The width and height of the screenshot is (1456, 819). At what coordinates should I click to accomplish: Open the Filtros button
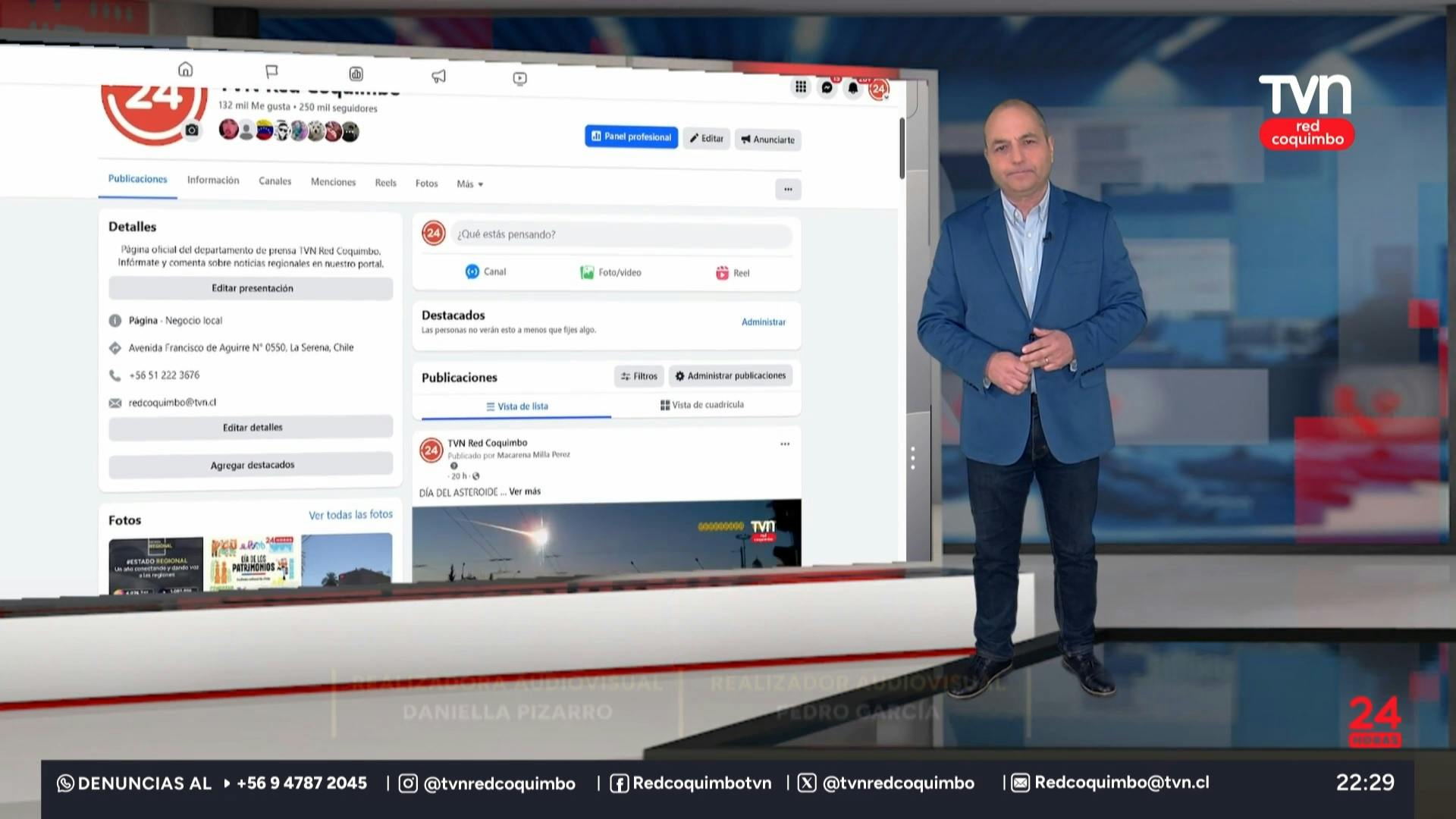[x=639, y=376]
